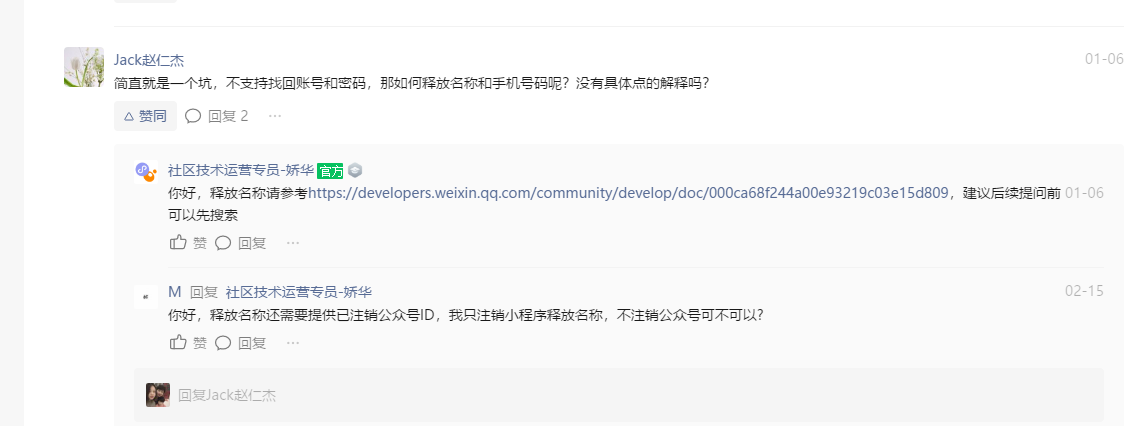
Task: Open user M's profile name
Action: [x=175, y=292]
